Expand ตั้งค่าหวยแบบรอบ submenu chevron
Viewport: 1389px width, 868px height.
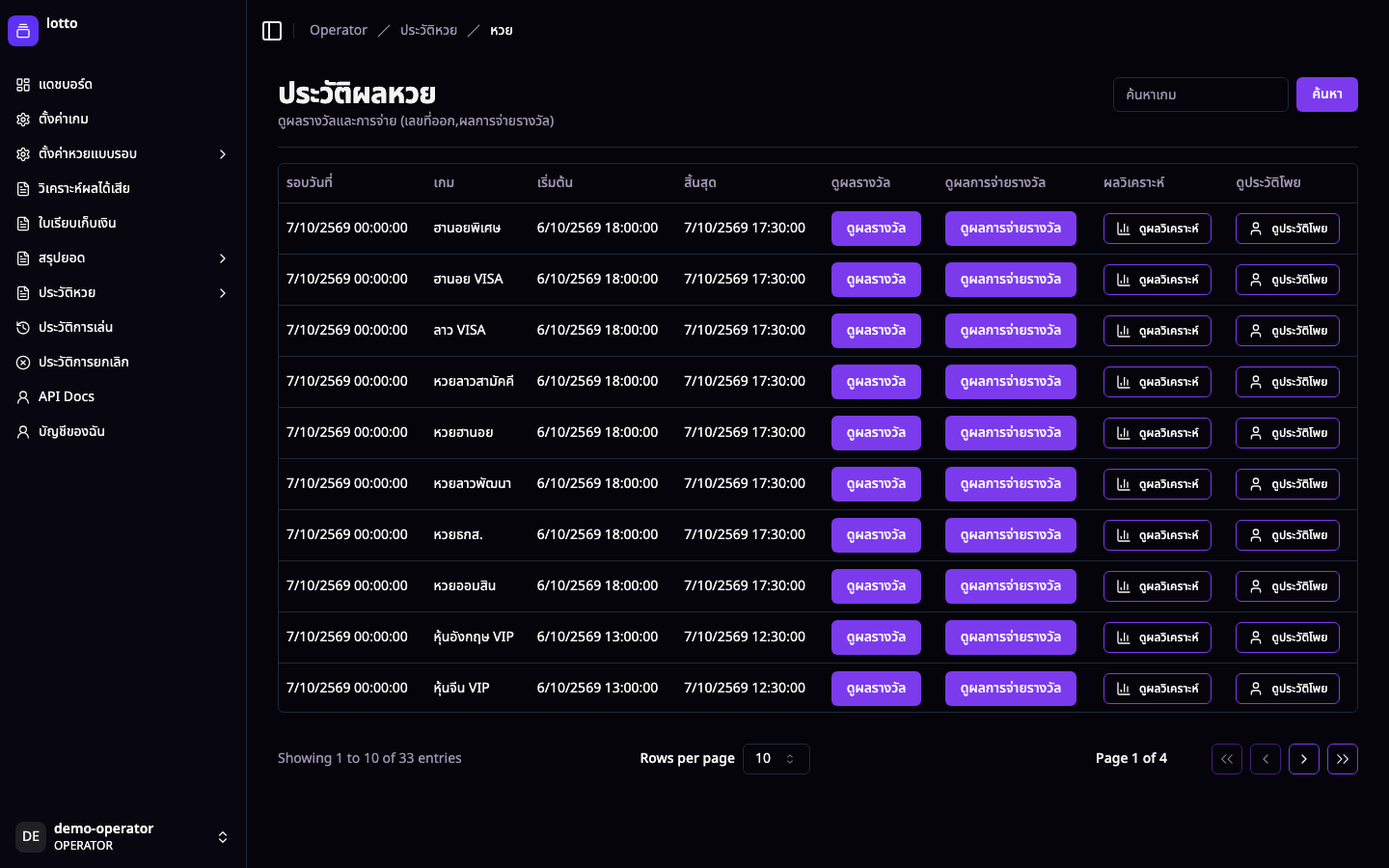(223, 154)
